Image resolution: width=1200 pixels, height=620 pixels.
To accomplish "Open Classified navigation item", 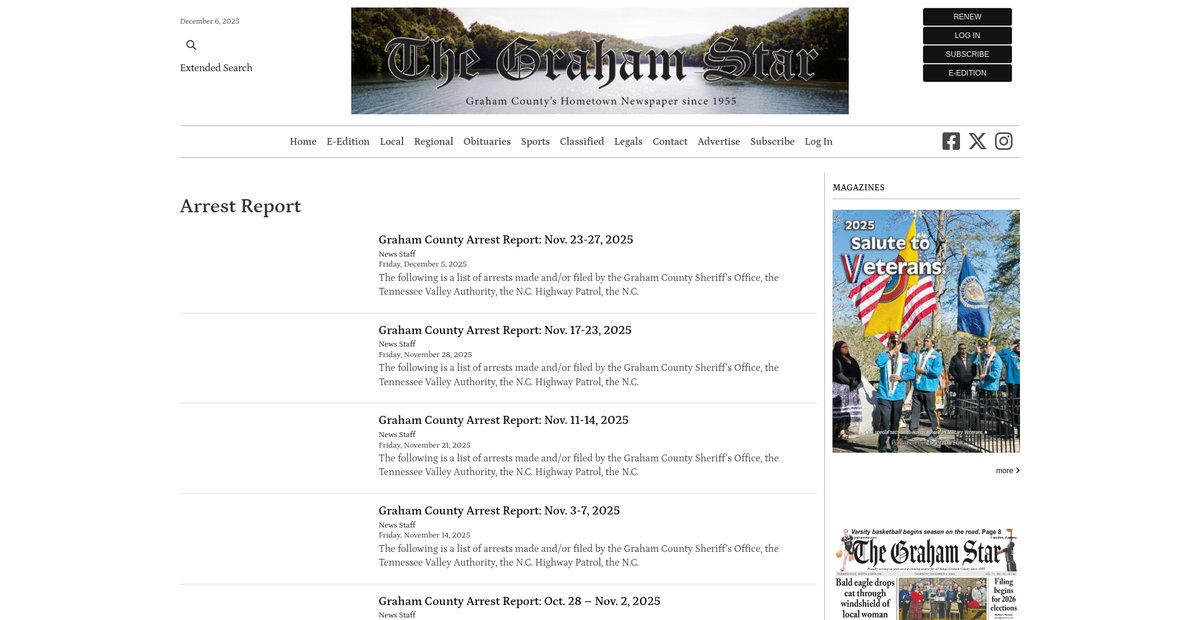I will click(582, 142).
